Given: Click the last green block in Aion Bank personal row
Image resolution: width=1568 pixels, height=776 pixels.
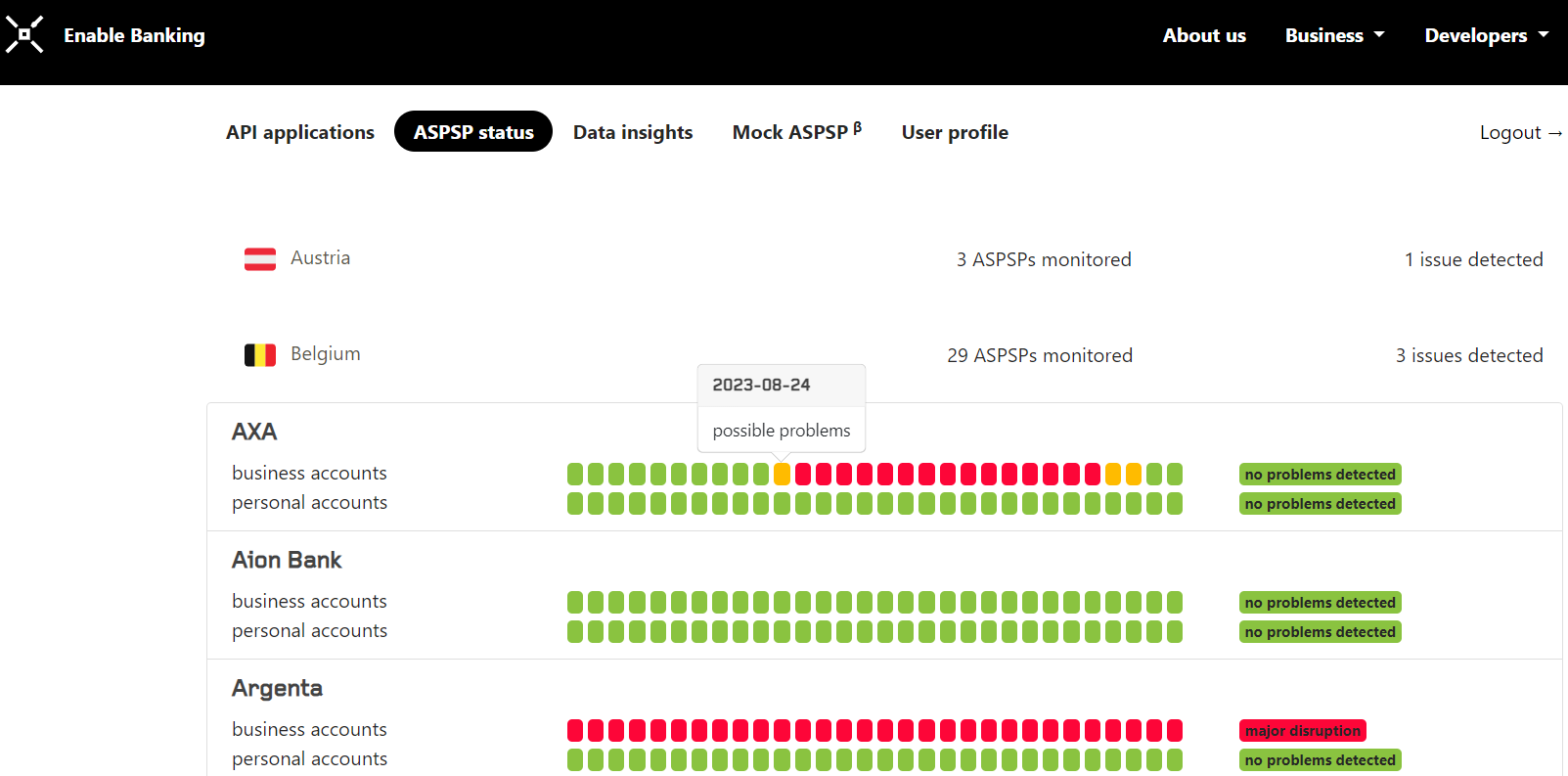Looking at the screenshot, I should point(1175,632).
